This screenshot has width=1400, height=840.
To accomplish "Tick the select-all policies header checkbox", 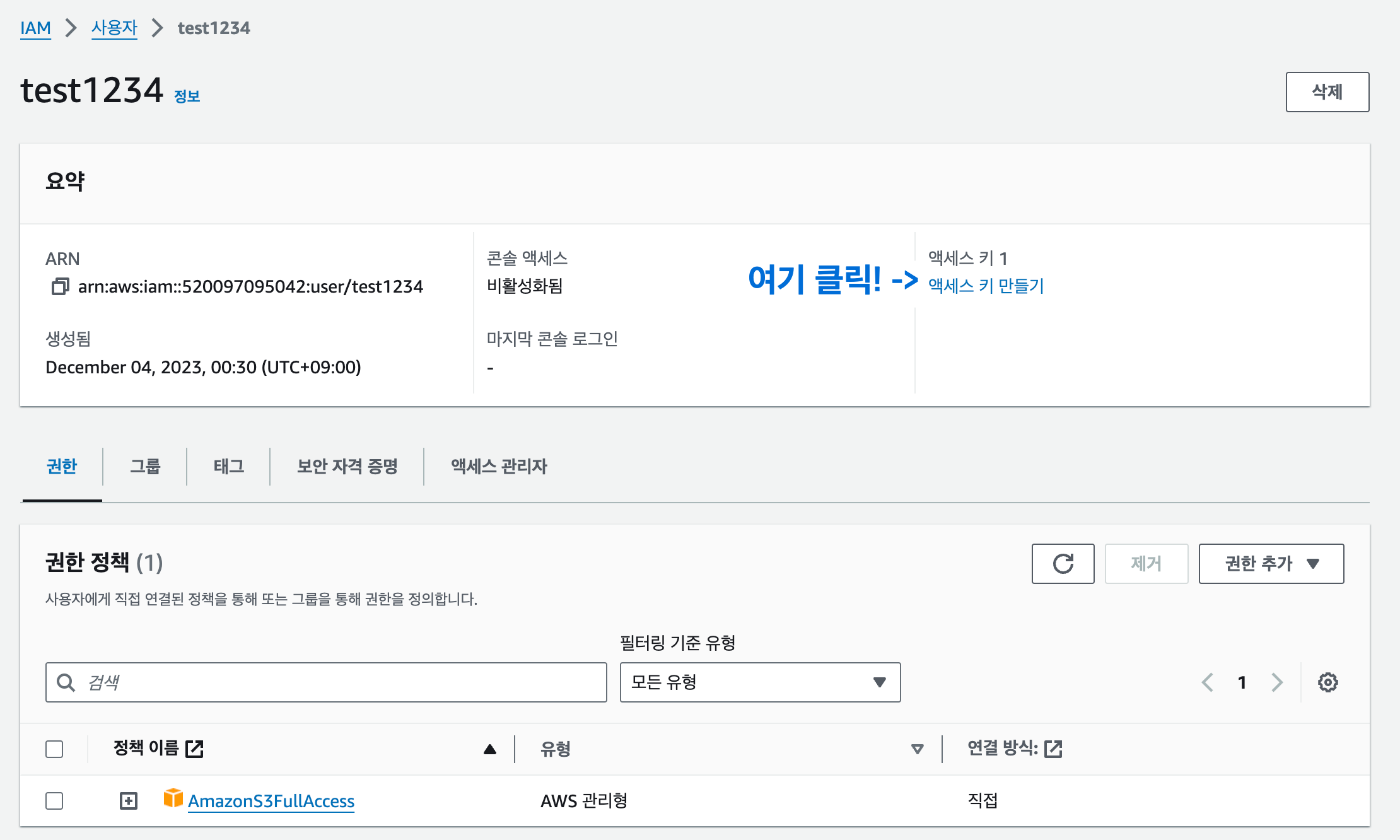I will 55,749.
